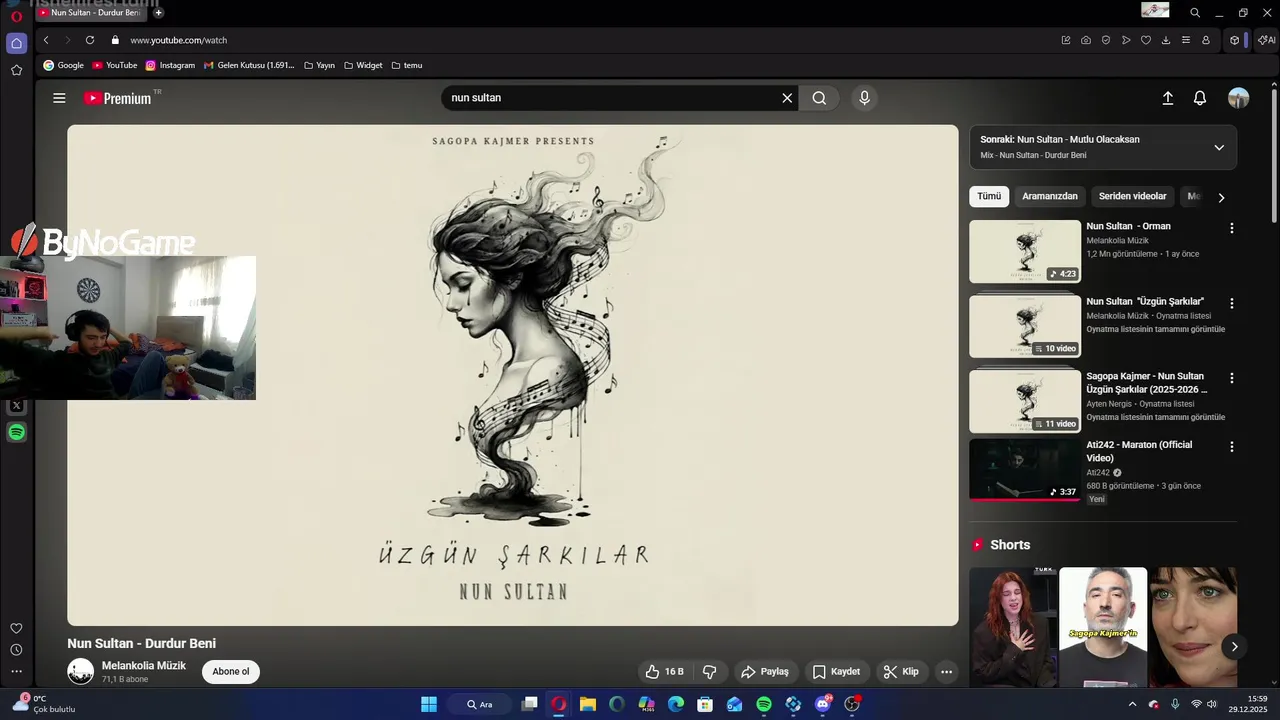
Task: Open Spotify in Opera sidebar
Action: [16, 432]
